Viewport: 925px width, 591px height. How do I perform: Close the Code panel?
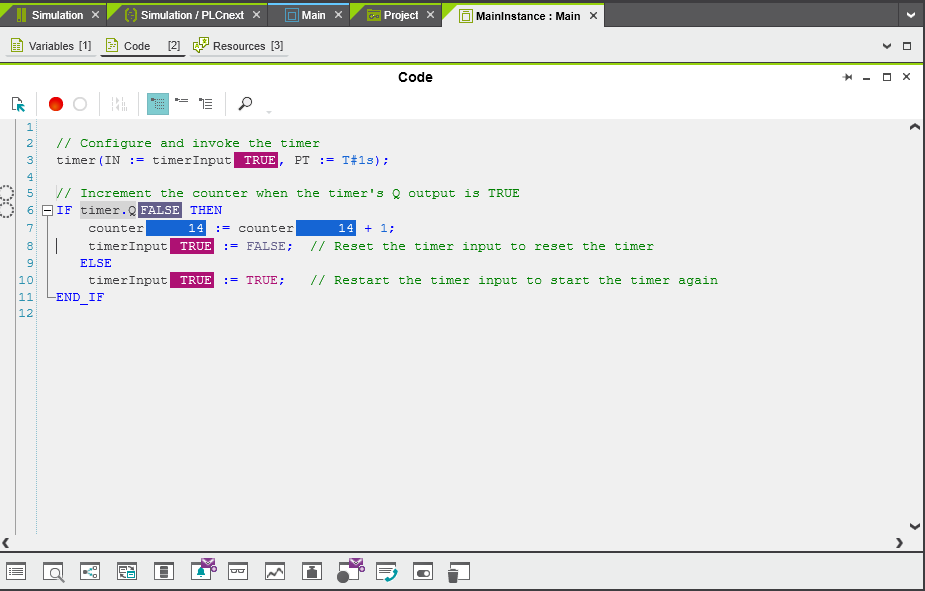(x=907, y=77)
